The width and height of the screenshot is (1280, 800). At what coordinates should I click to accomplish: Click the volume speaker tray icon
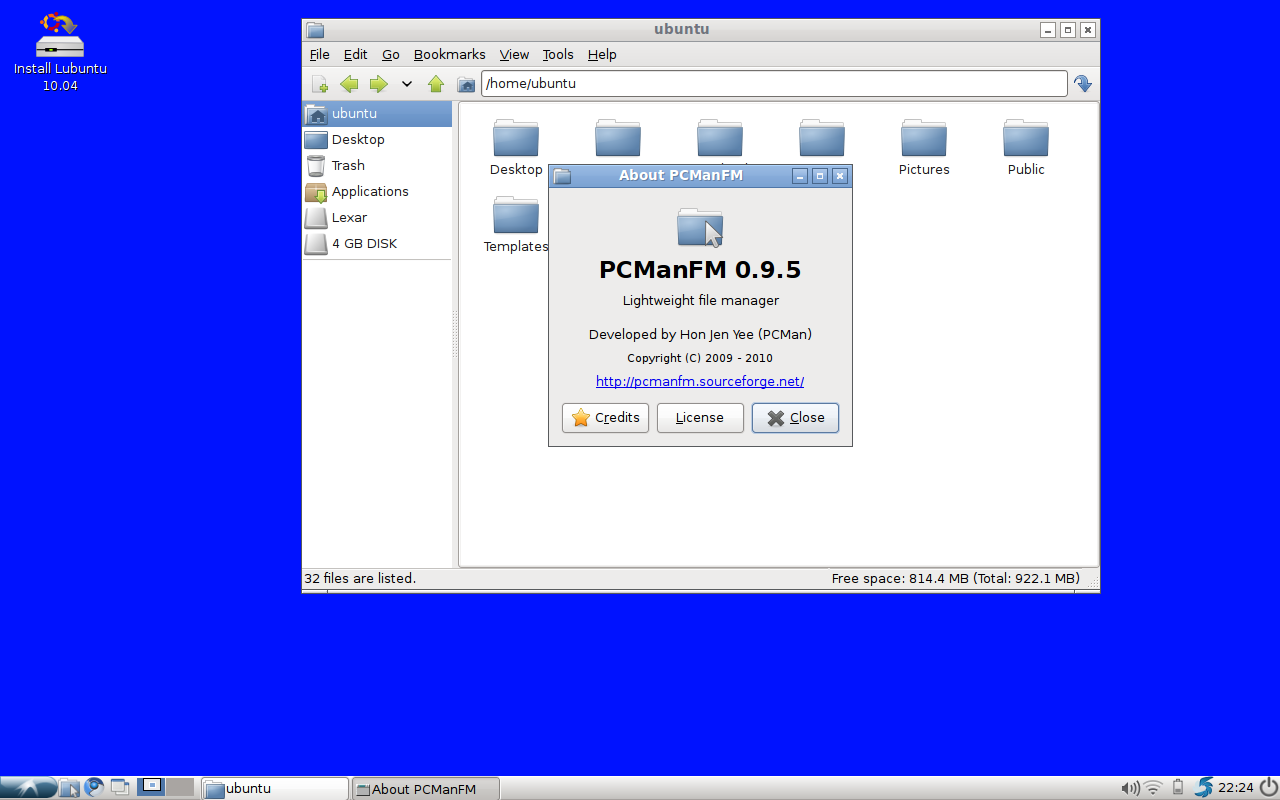[1130, 788]
